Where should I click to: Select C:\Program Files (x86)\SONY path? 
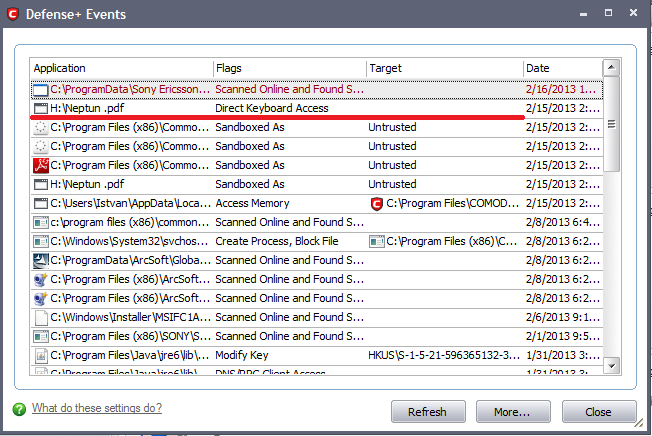coord(131,336)
